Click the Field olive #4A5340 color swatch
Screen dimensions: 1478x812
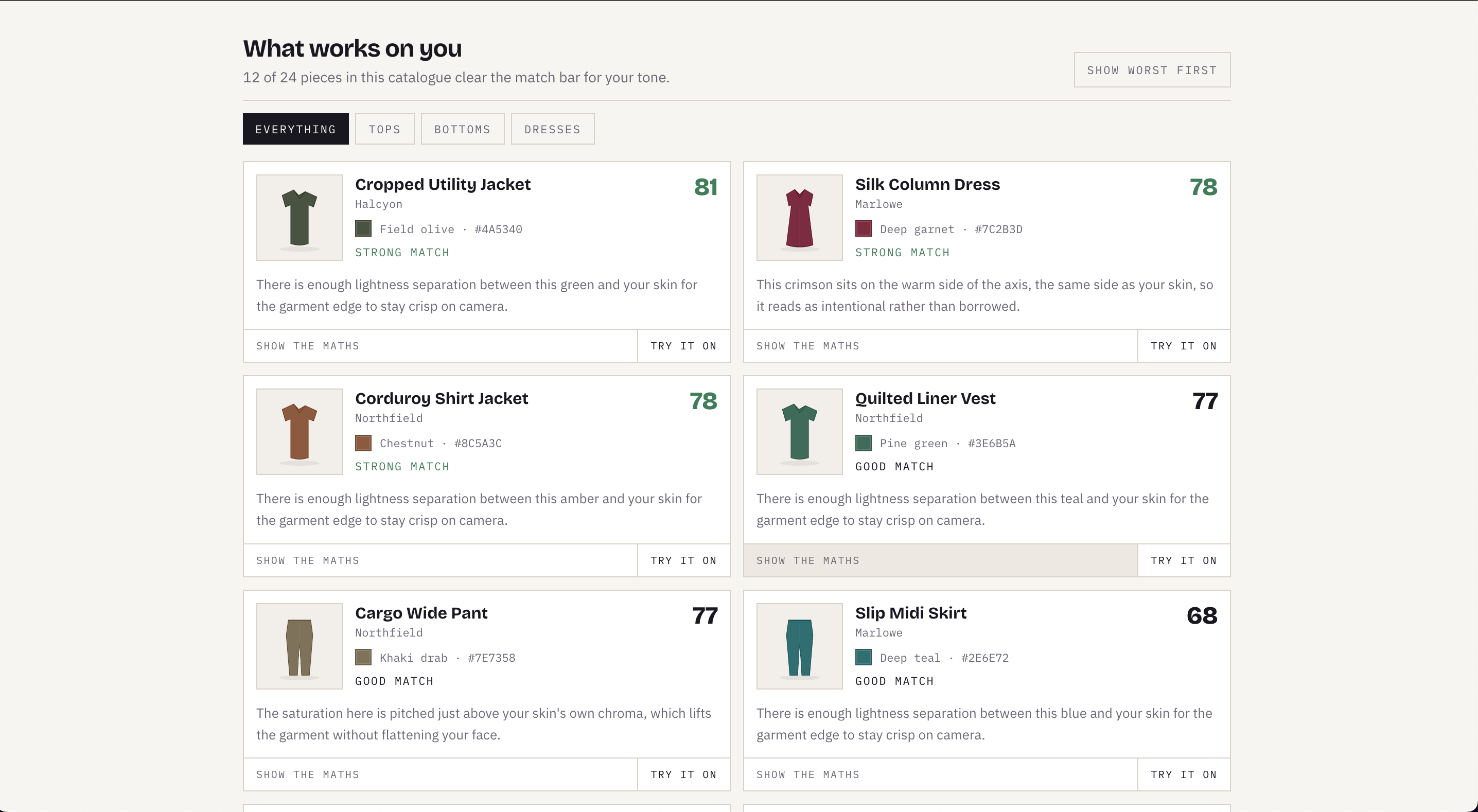[363, 229]
